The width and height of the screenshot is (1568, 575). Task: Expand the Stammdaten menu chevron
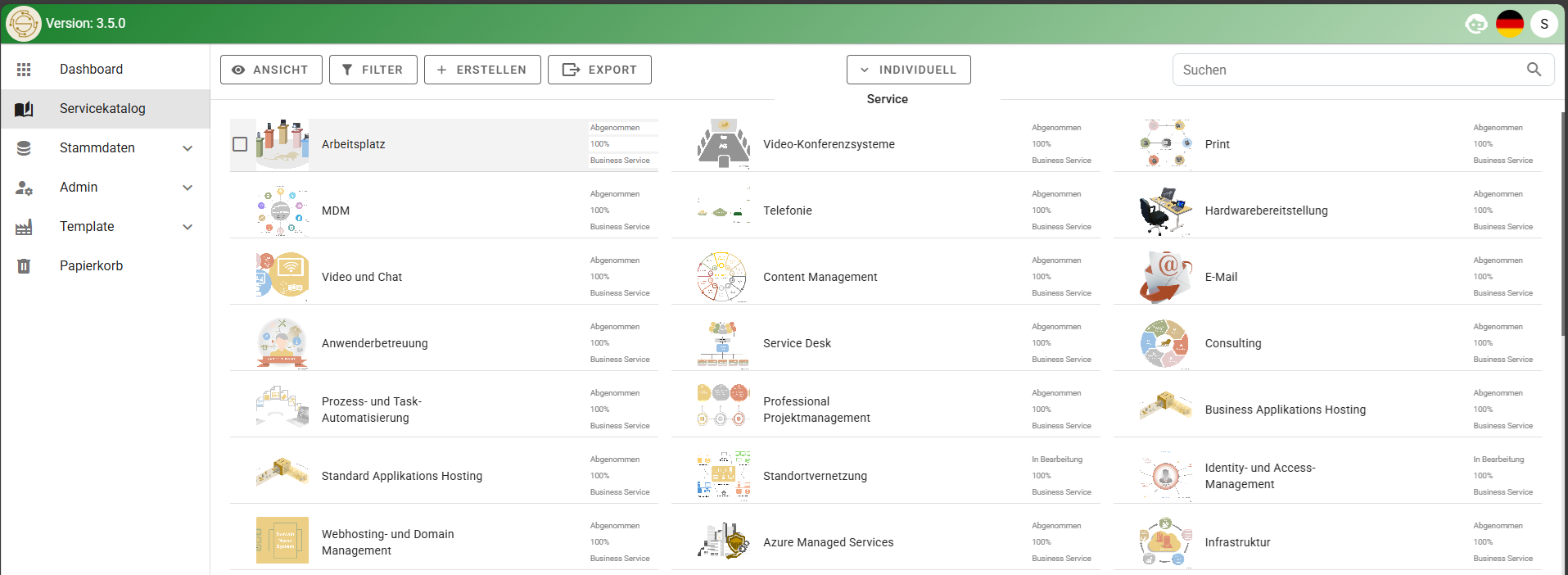188,148
